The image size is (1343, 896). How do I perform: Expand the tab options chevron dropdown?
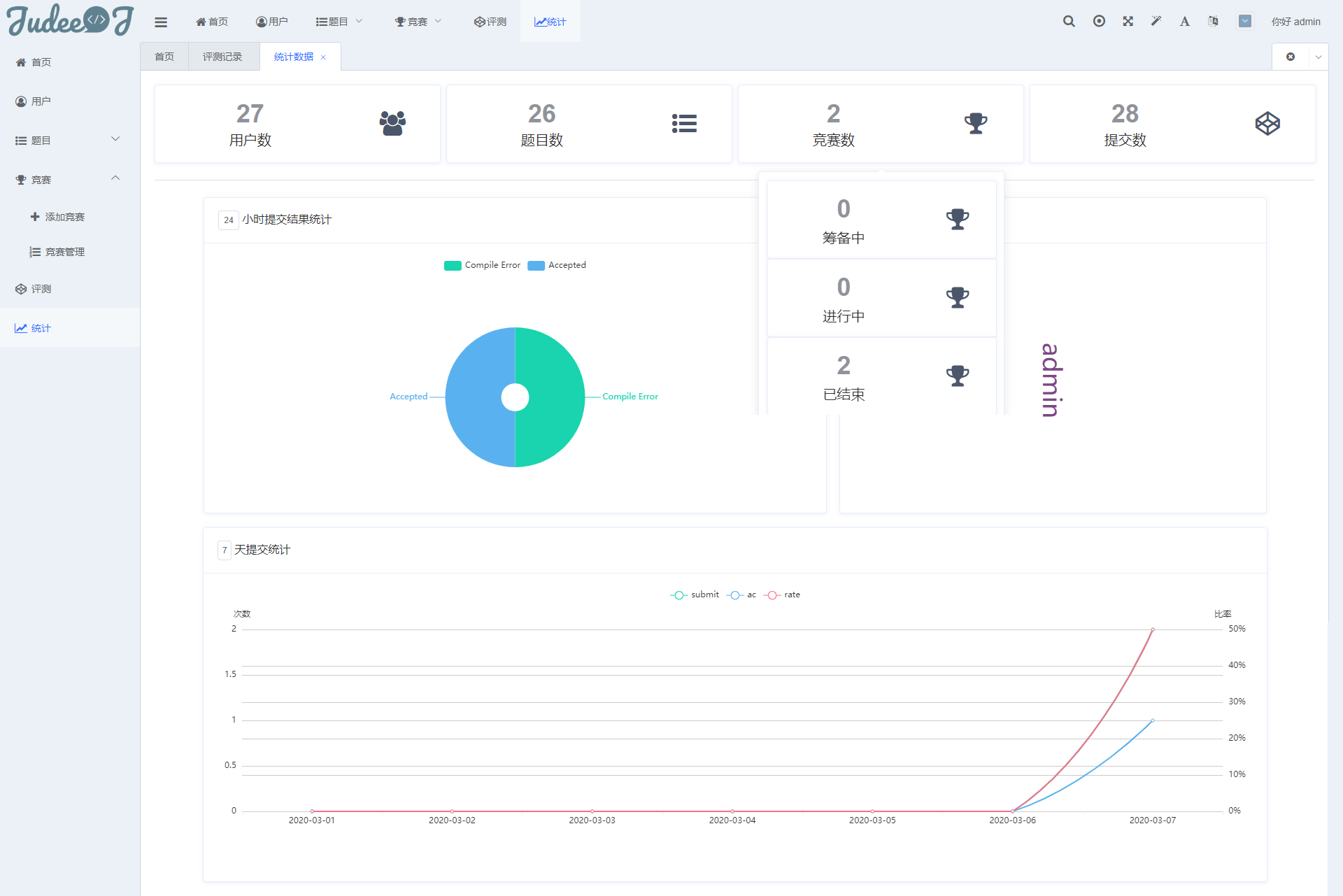pyautogui.click(x=1319, y=57)
